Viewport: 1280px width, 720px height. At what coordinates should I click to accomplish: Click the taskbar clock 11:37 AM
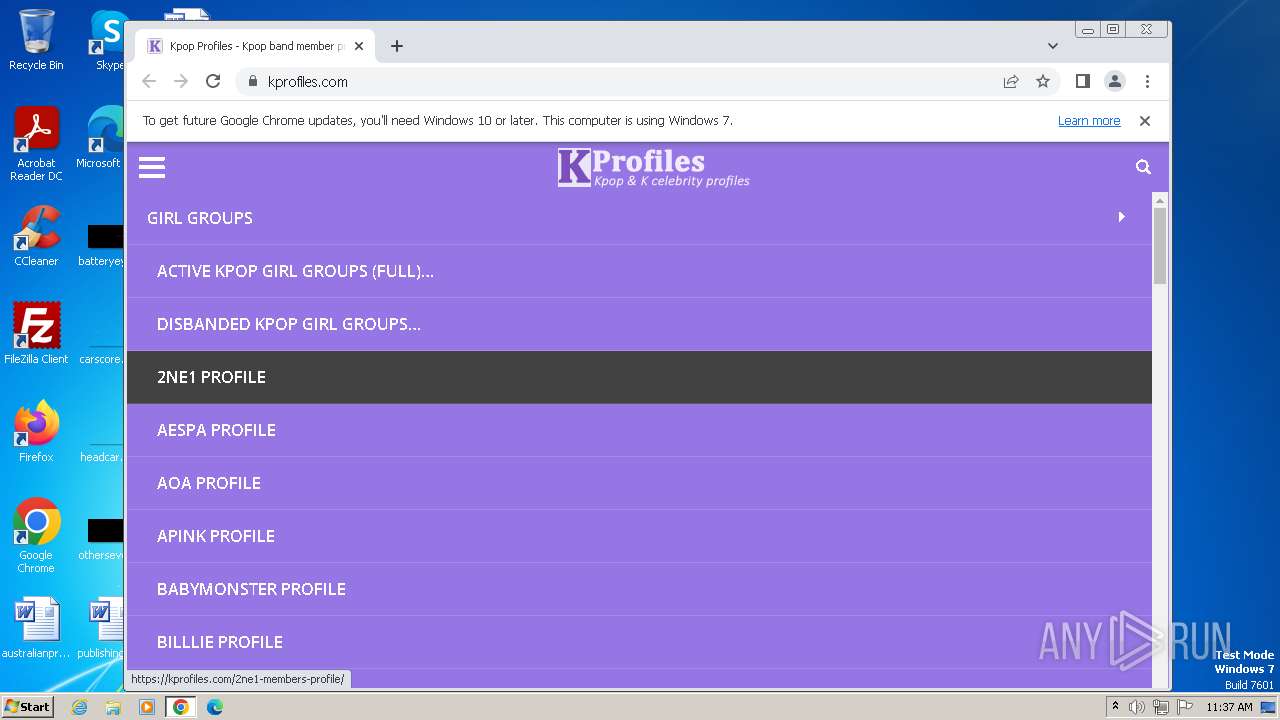[x=1229, y=707]
